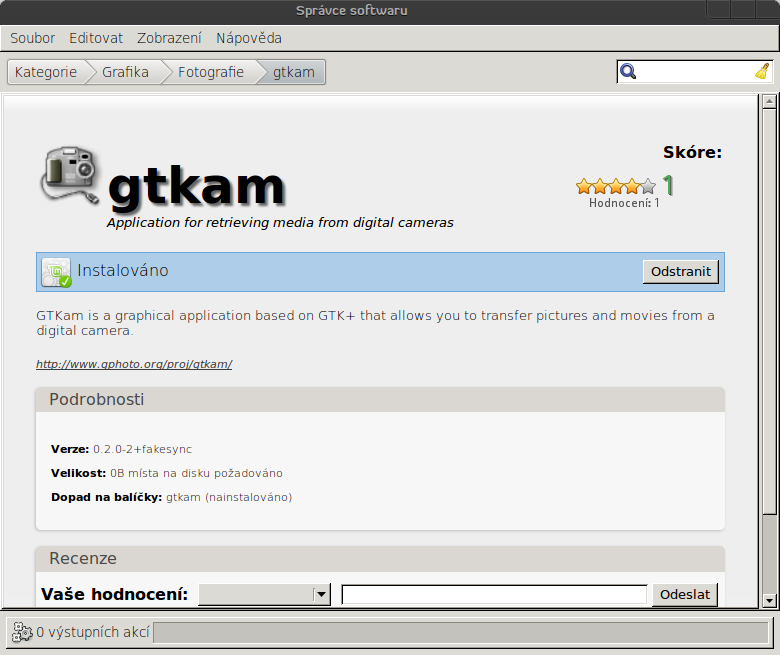Open the gphoto.org project link
The image size is (780, 655).
(134, 364)
